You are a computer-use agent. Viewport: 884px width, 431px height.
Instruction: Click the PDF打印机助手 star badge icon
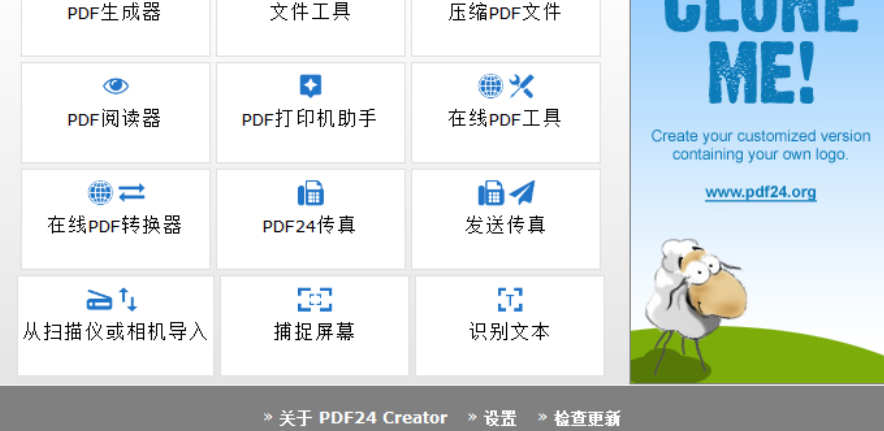coord(311,86)
